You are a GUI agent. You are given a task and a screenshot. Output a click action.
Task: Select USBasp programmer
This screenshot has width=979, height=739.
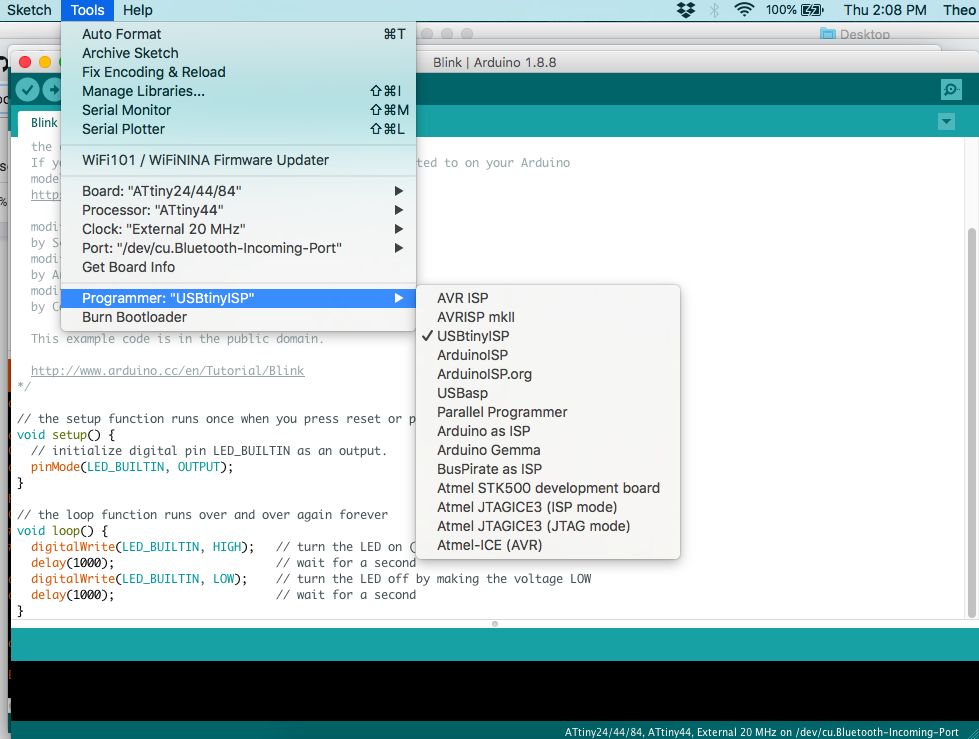coord(548,393)
